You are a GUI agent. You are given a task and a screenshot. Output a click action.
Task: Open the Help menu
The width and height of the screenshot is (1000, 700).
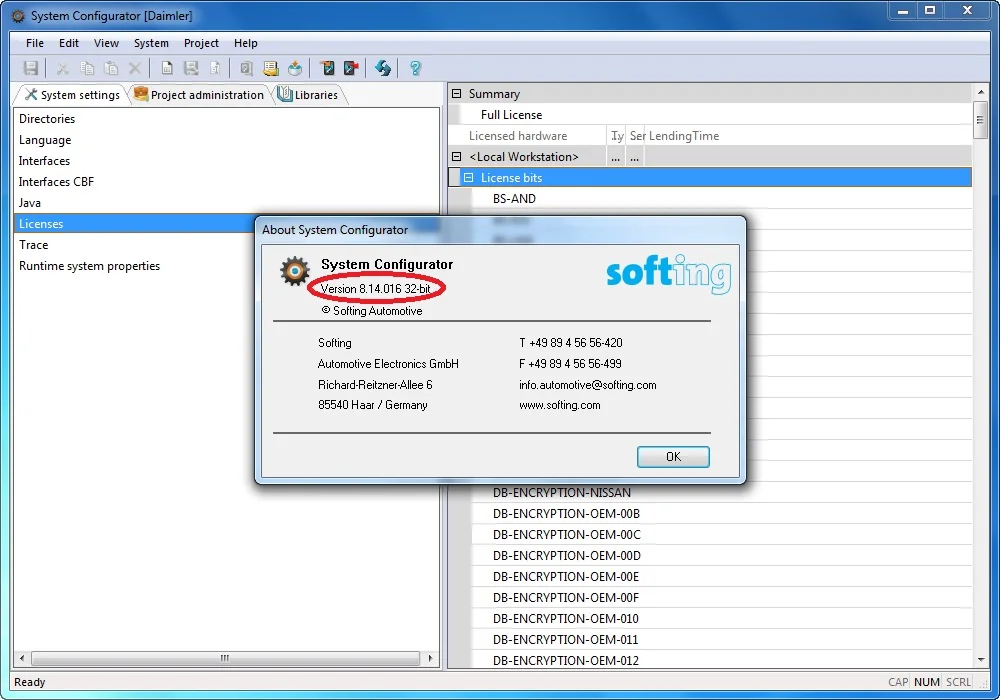(246, 43)
